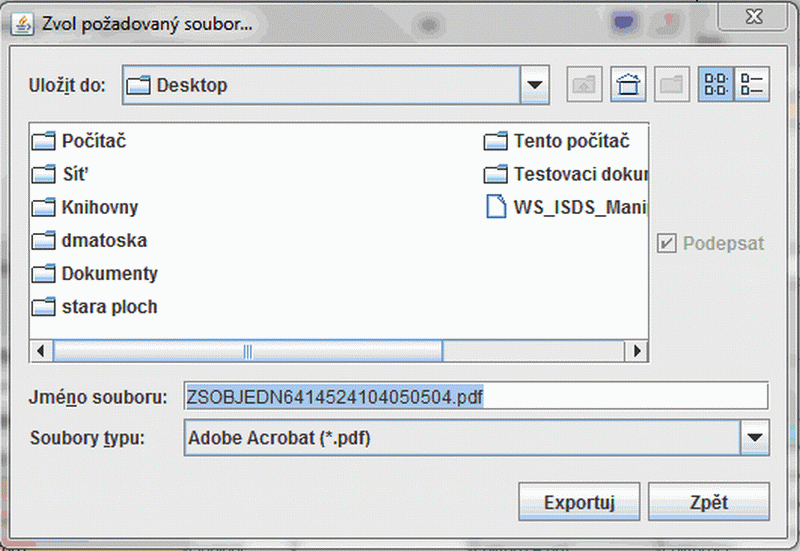
Task: Switch to Details view icon
Action: (x=752, y=84)
